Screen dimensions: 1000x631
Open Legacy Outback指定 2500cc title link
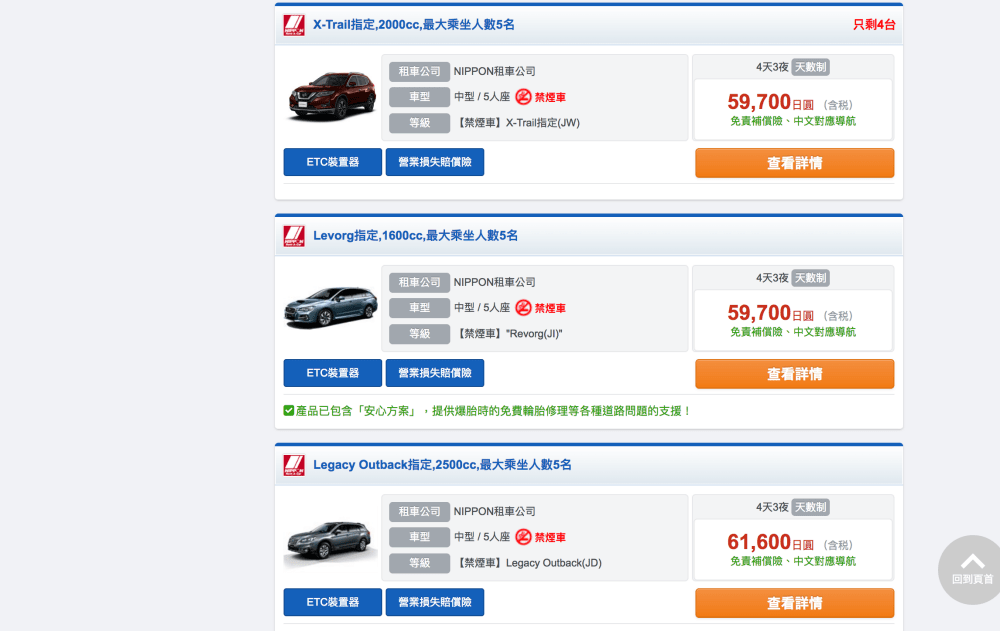click(442, 465)
